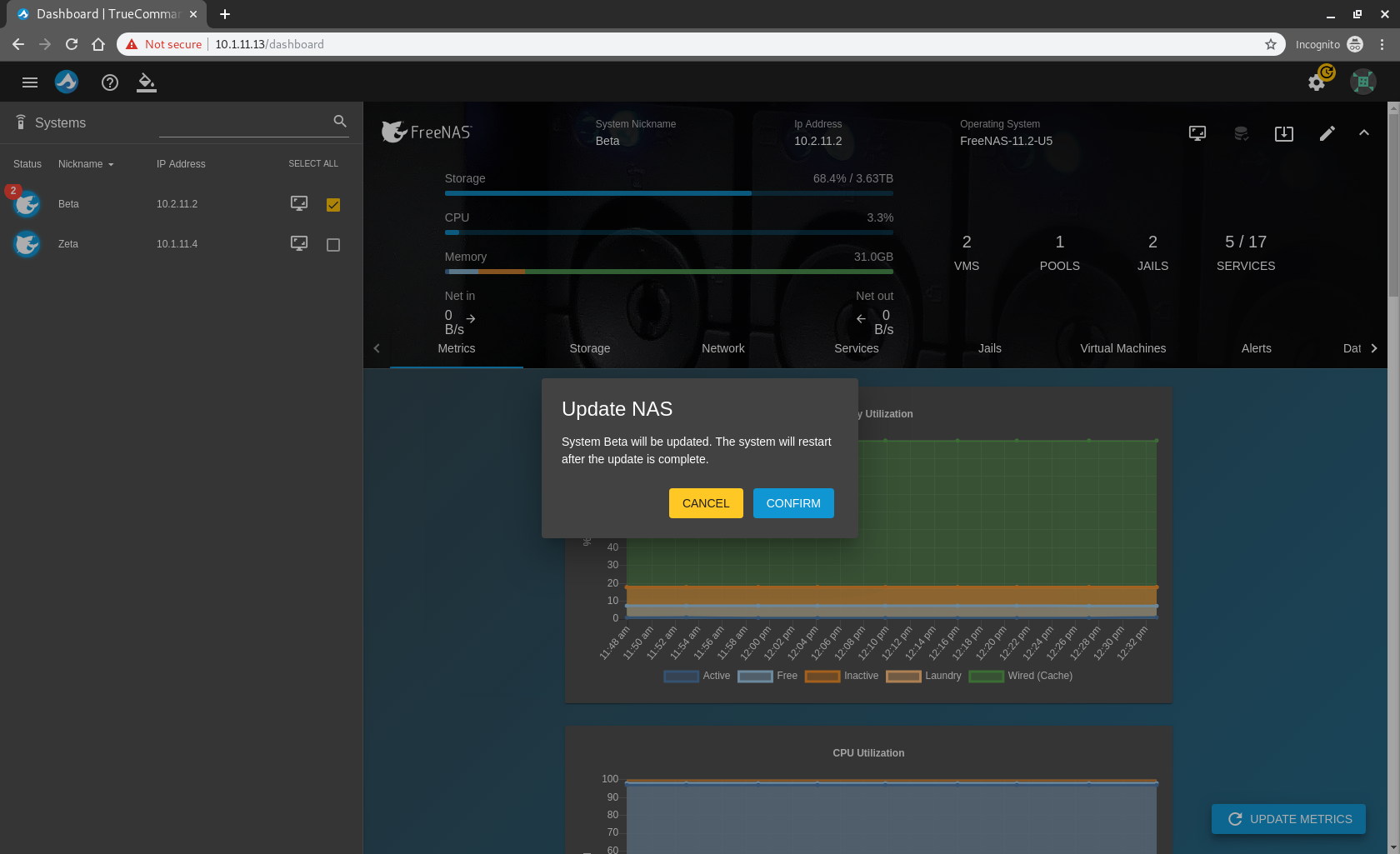Click the Status column header
The image size is (1400, 854).
(x=27, y=164)
